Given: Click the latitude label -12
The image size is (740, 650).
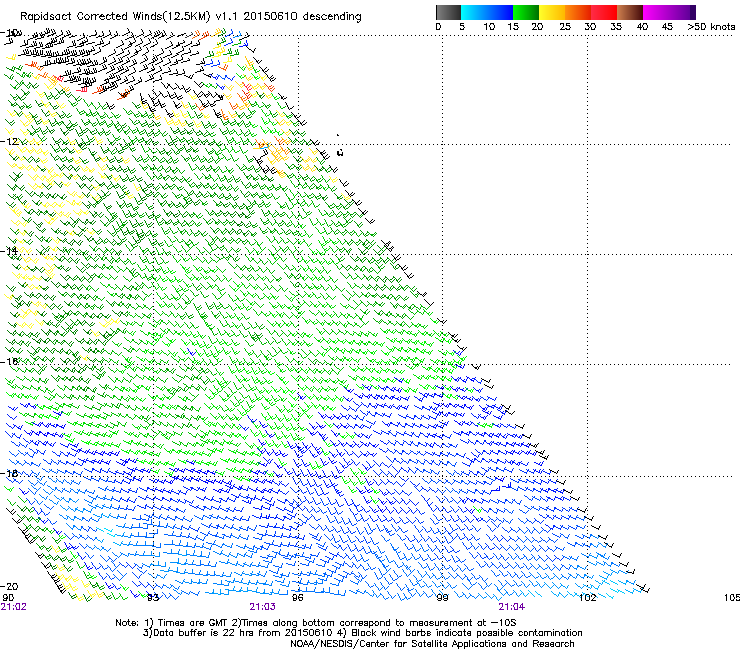Looking at the screenshot, I should pos(9,141).
